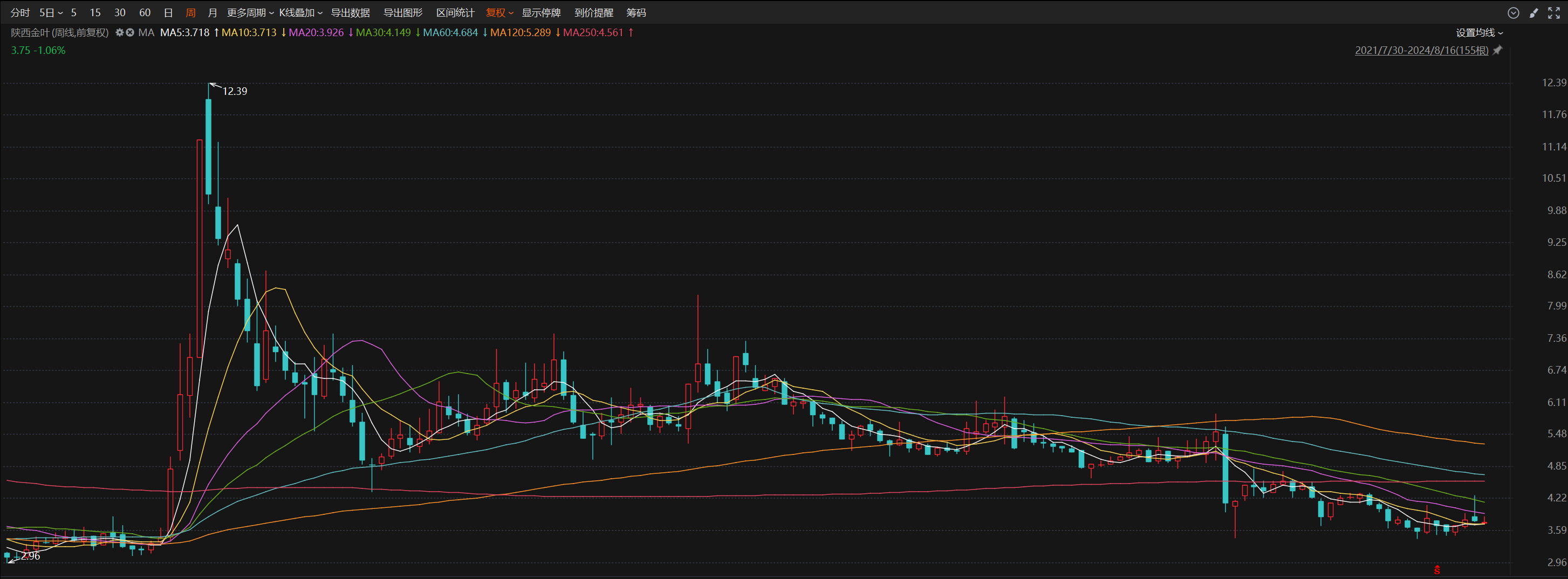The image size is (1568, 579).
Task: Click the 8.62 price axis label
Action: coord(1557,274)
